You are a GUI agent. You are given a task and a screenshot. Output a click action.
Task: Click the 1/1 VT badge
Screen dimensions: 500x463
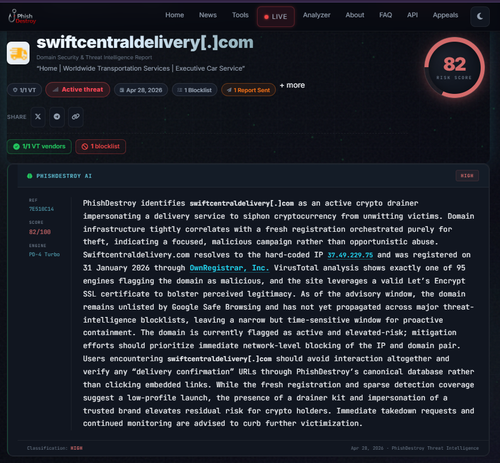[x=24, y=90]
